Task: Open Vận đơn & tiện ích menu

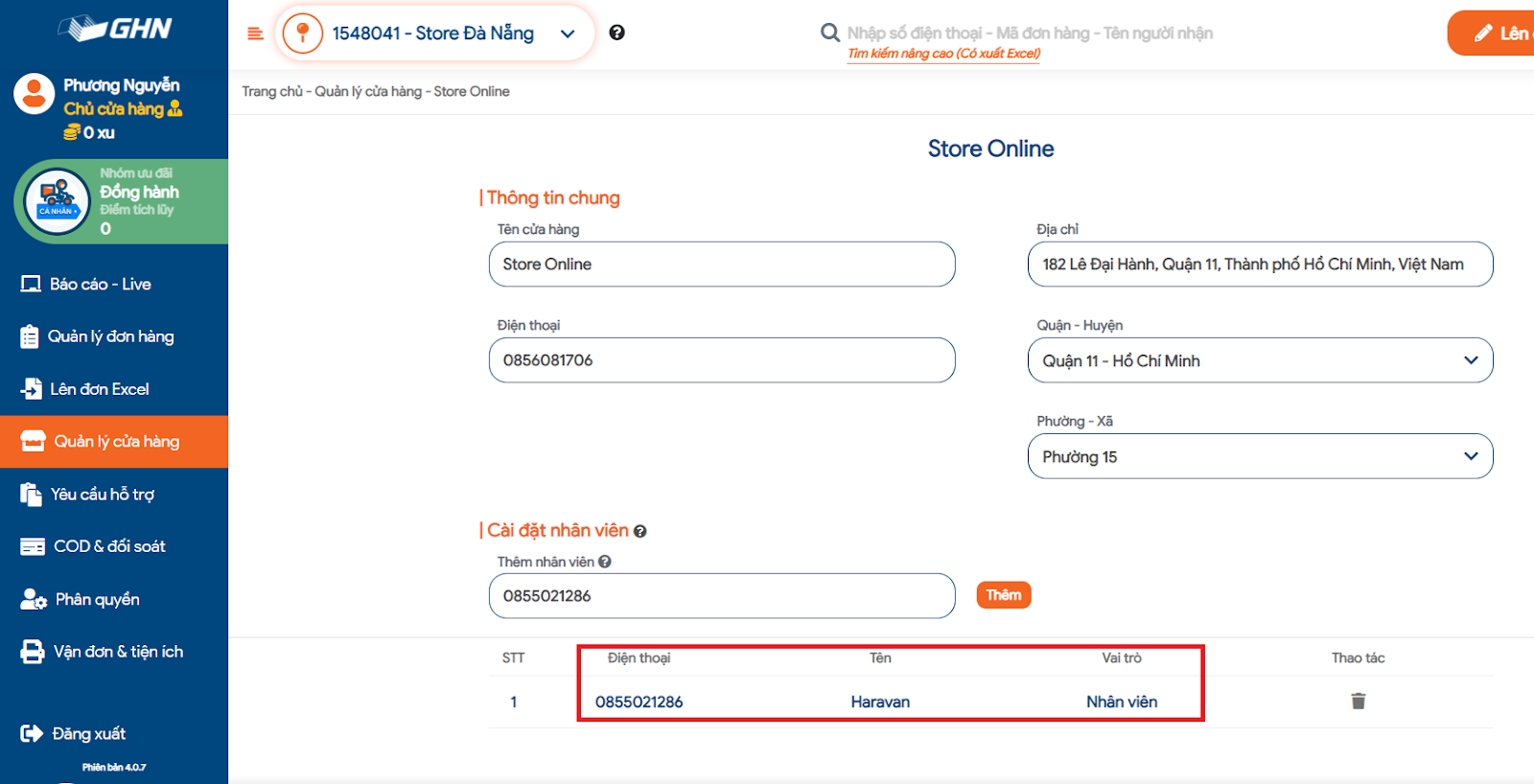Action: tap(114, 652)
